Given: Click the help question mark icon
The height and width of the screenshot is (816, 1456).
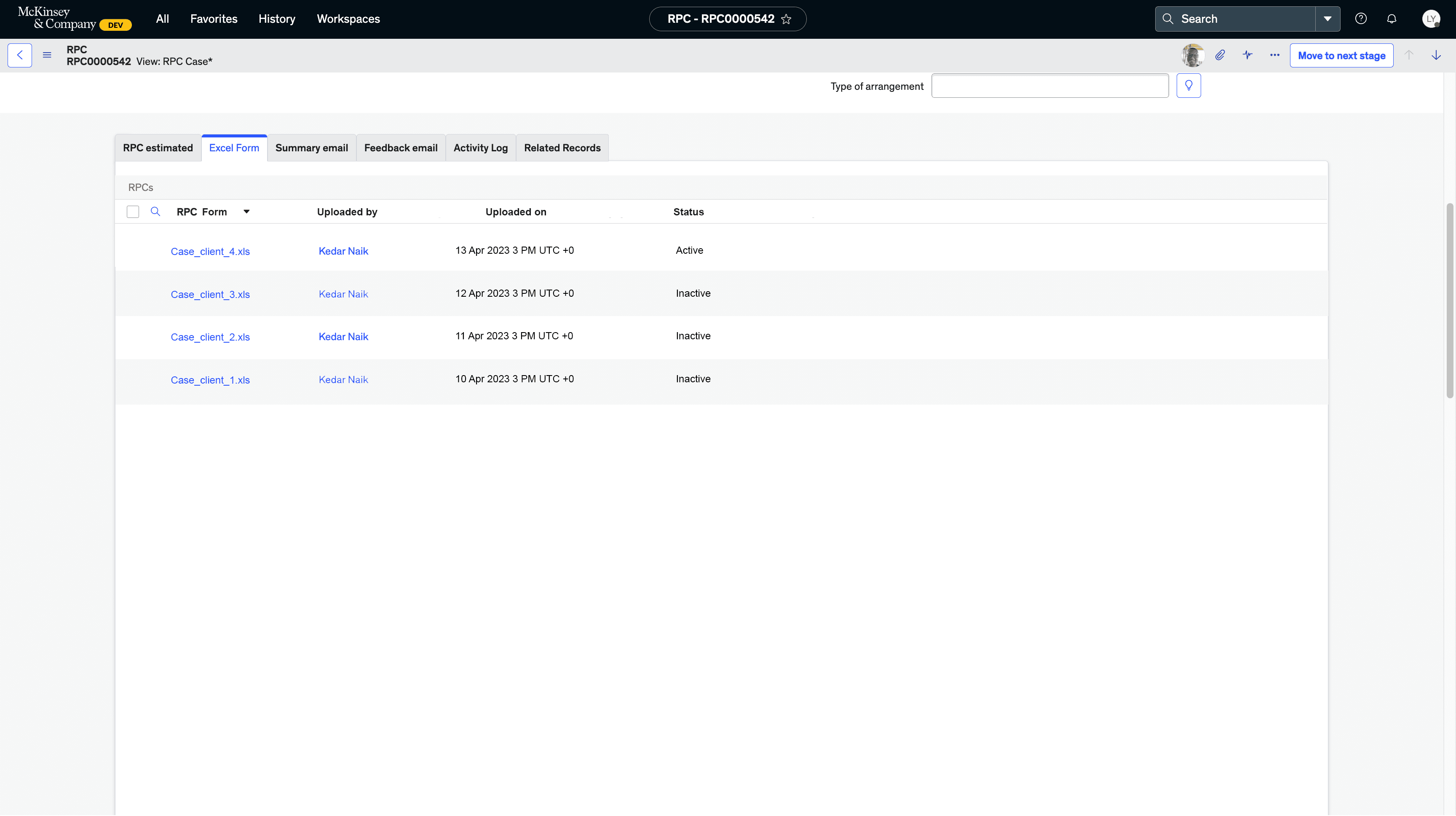Looking at the screenshot, I should click(1360, 19).
